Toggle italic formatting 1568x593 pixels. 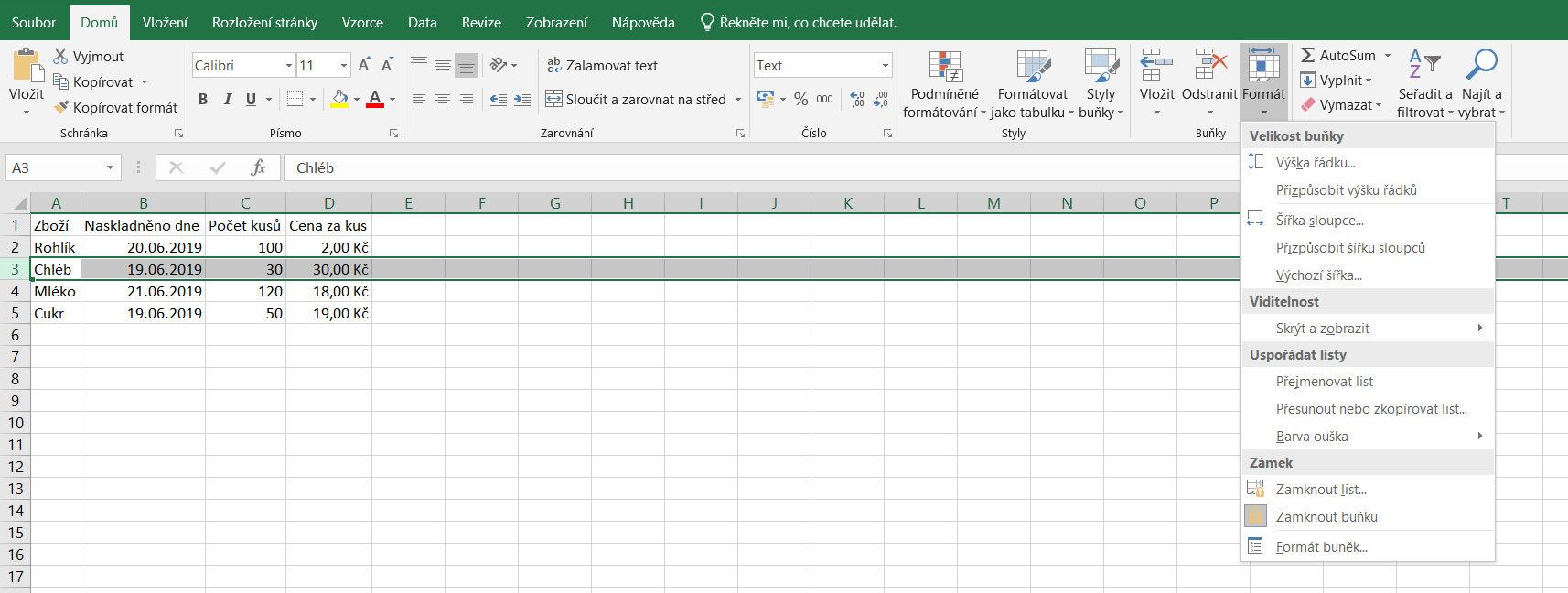pyautogui.click(x=227, y=99)
